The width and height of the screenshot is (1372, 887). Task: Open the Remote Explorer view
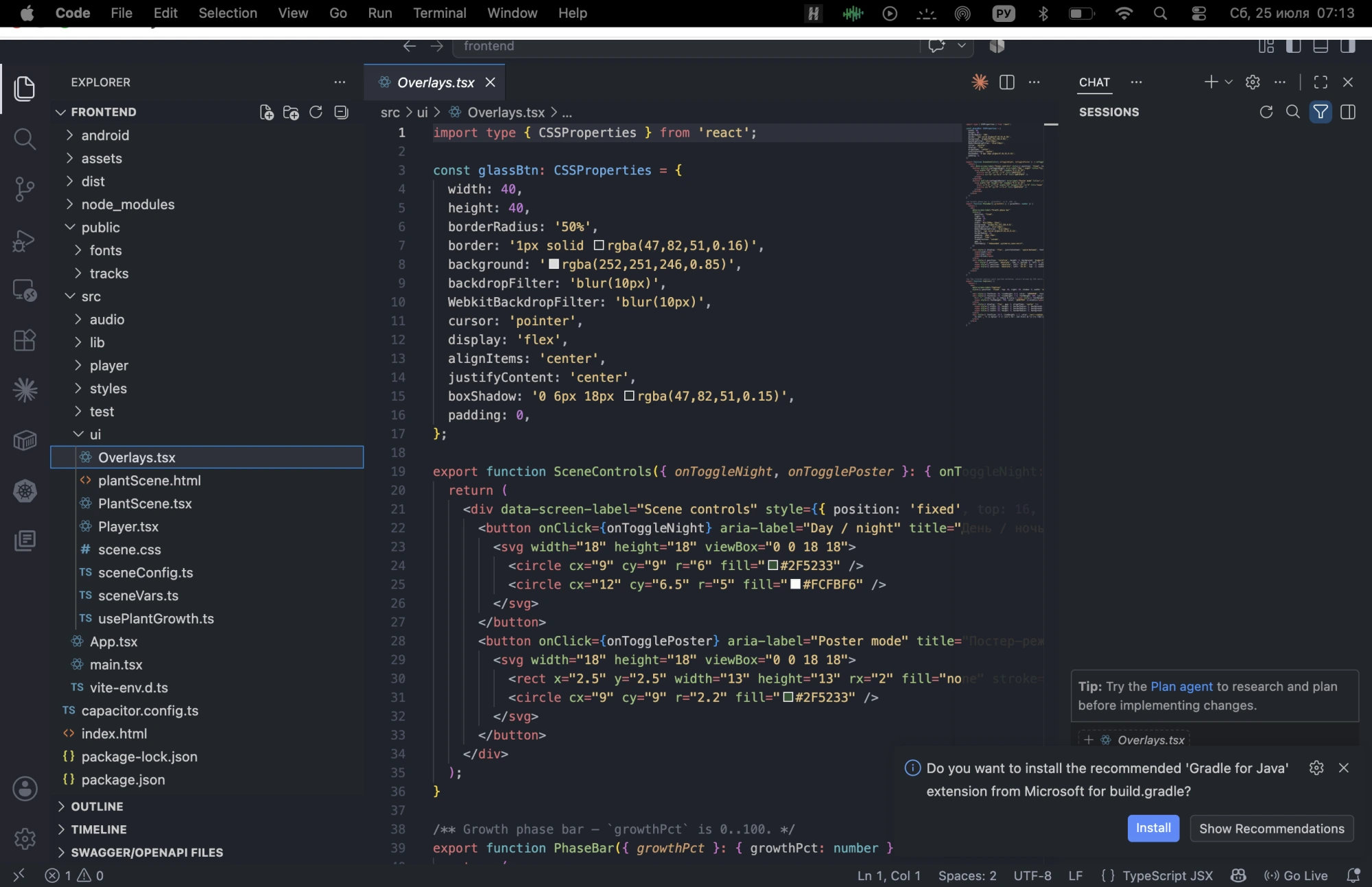pos(25,289)
